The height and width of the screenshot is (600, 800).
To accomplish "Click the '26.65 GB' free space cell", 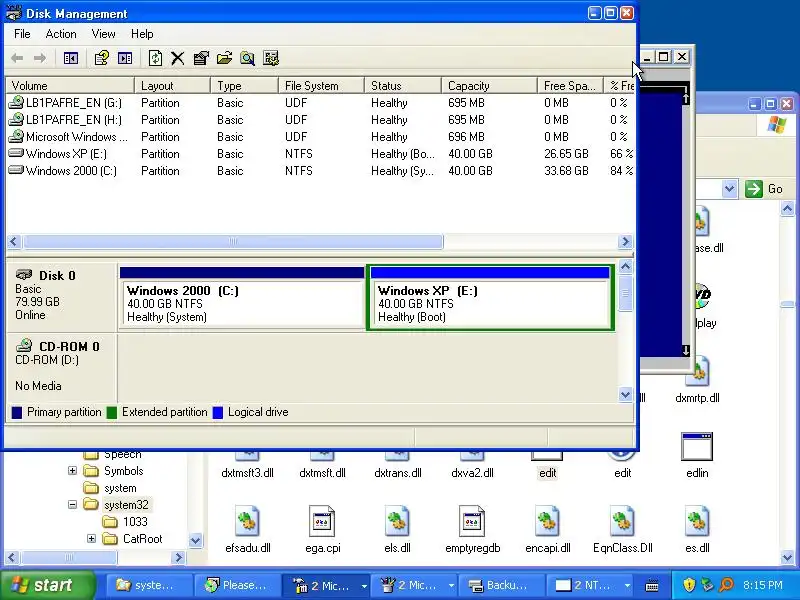I will click(566, 154).
